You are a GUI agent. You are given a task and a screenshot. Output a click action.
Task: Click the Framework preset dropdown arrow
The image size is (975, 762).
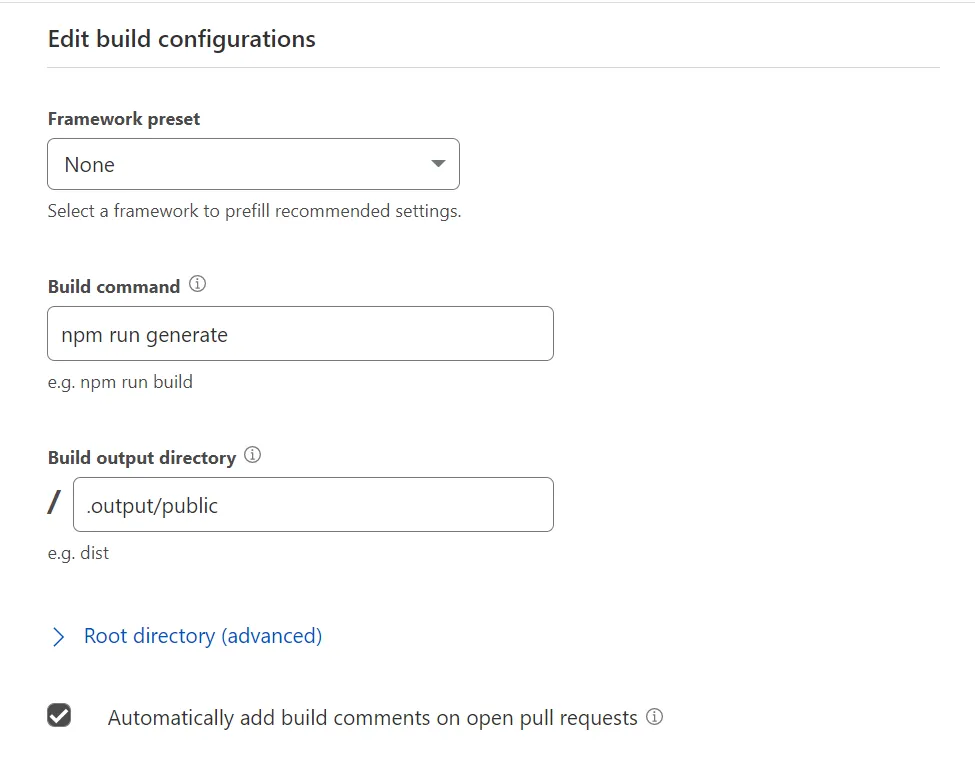point(438,164)
